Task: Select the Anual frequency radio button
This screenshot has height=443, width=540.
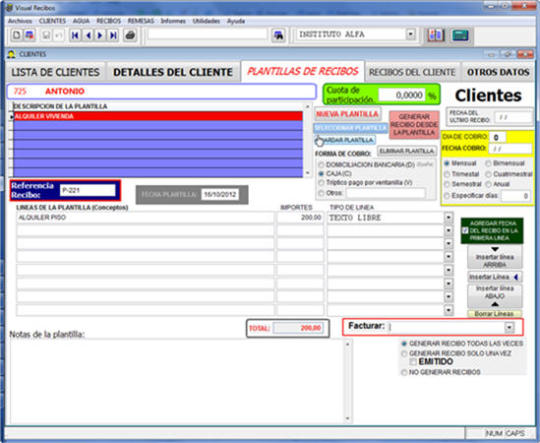Action: pos(488,184)
